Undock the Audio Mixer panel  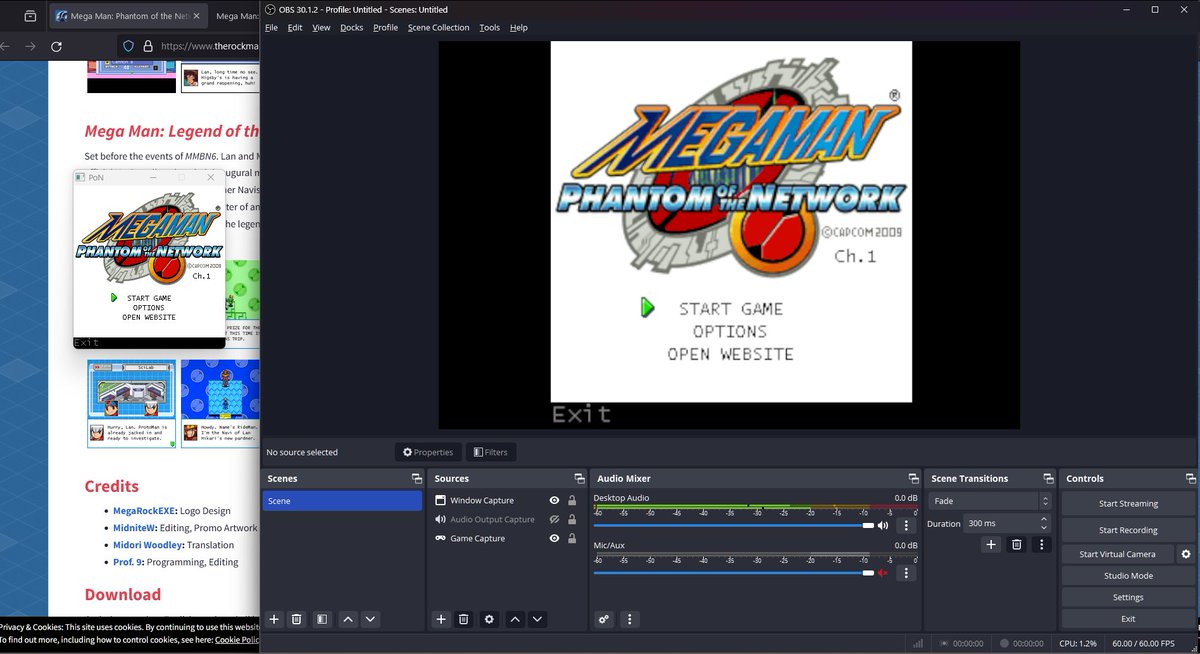[x=913, y=479]
